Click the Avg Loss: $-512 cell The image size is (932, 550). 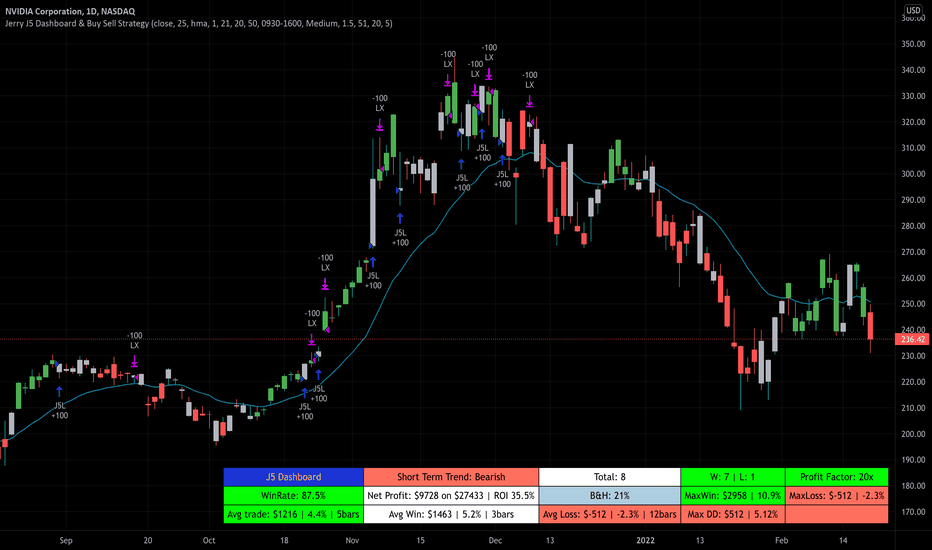click(610, 514)
